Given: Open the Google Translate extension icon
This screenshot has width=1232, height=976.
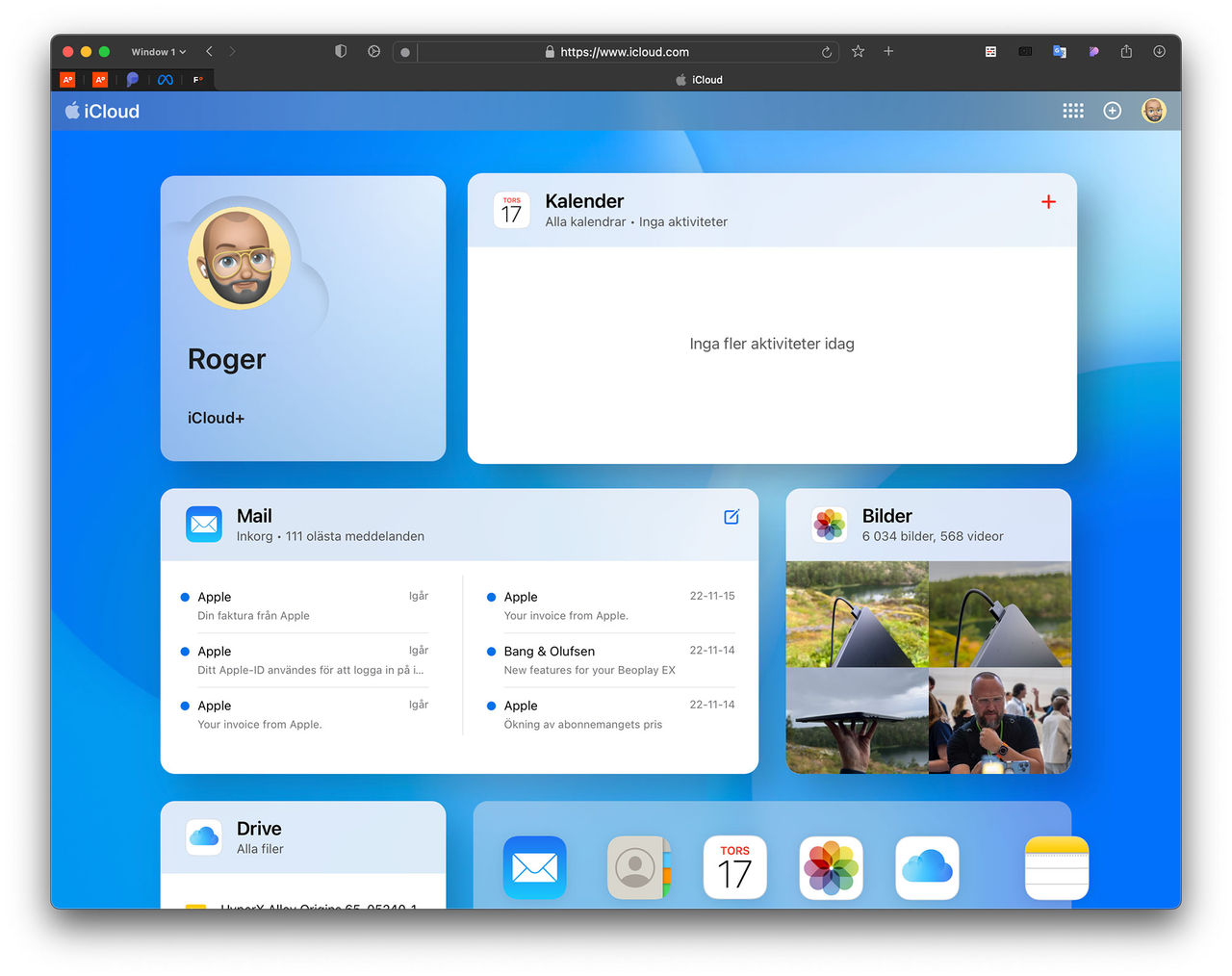Looking at the screenshot, I should (x=1059, y=51).
